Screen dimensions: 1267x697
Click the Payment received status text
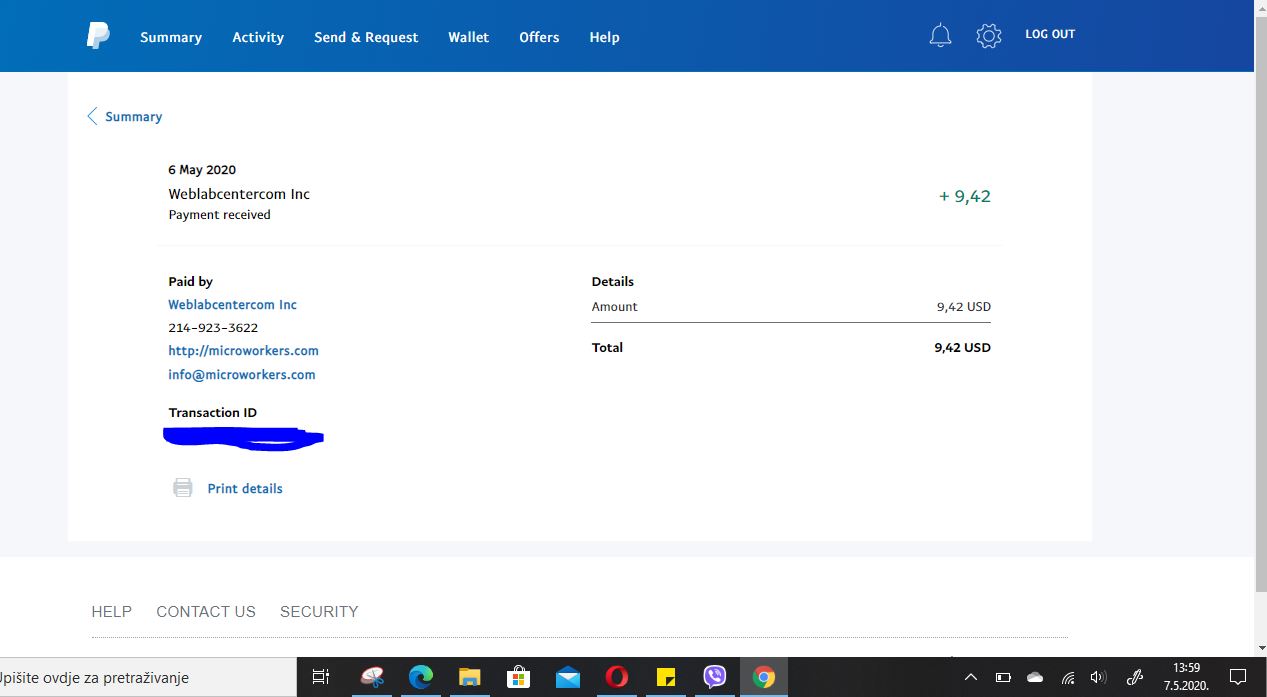point(219,214)
